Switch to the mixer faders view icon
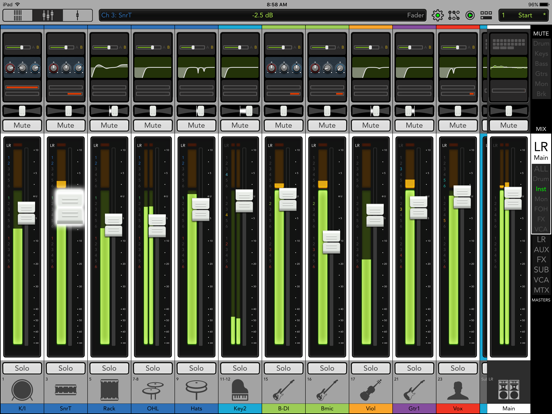Image resolution: width=552 pixels, height=414 pixels. [48, 15]
